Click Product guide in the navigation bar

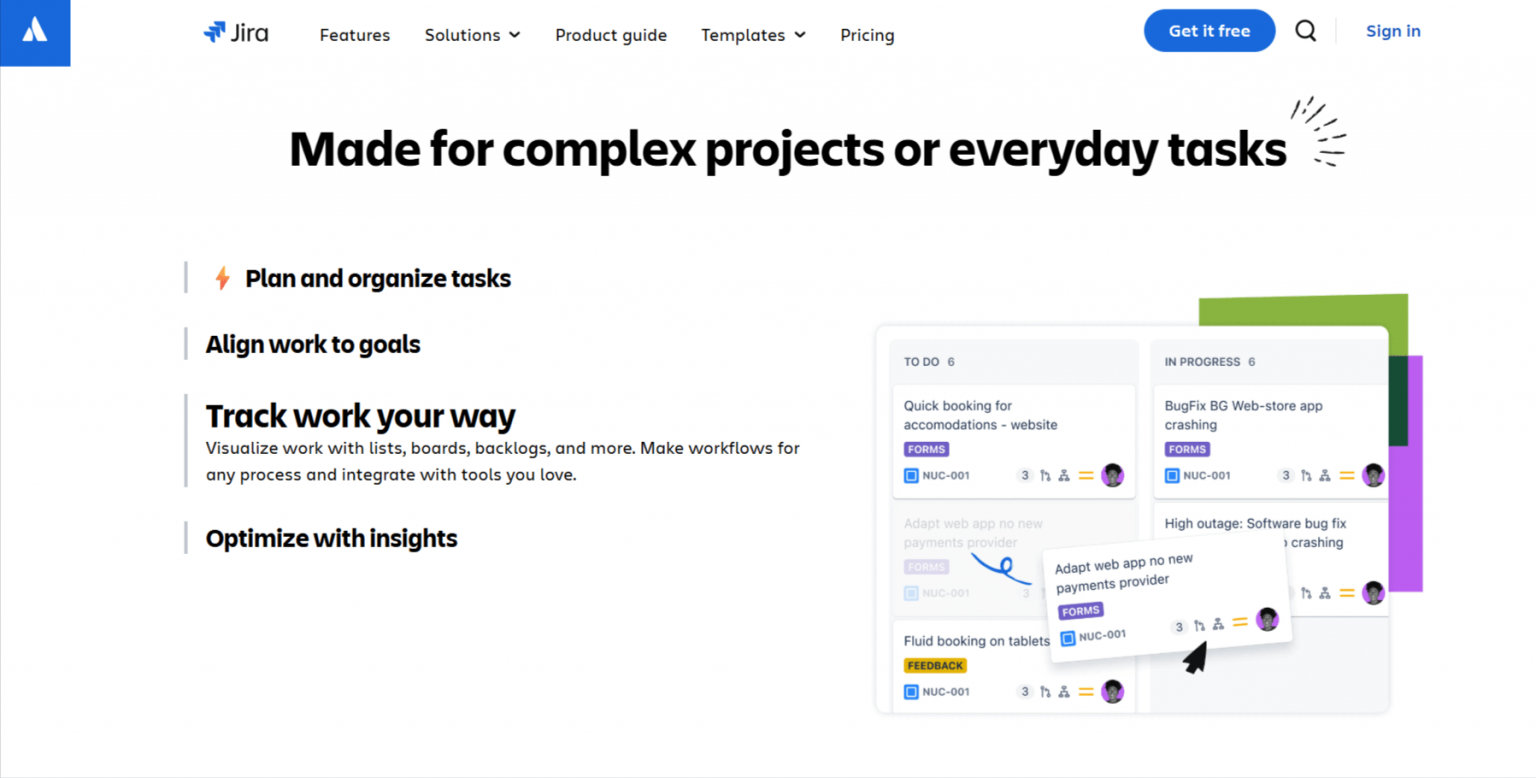click(611, 35)
